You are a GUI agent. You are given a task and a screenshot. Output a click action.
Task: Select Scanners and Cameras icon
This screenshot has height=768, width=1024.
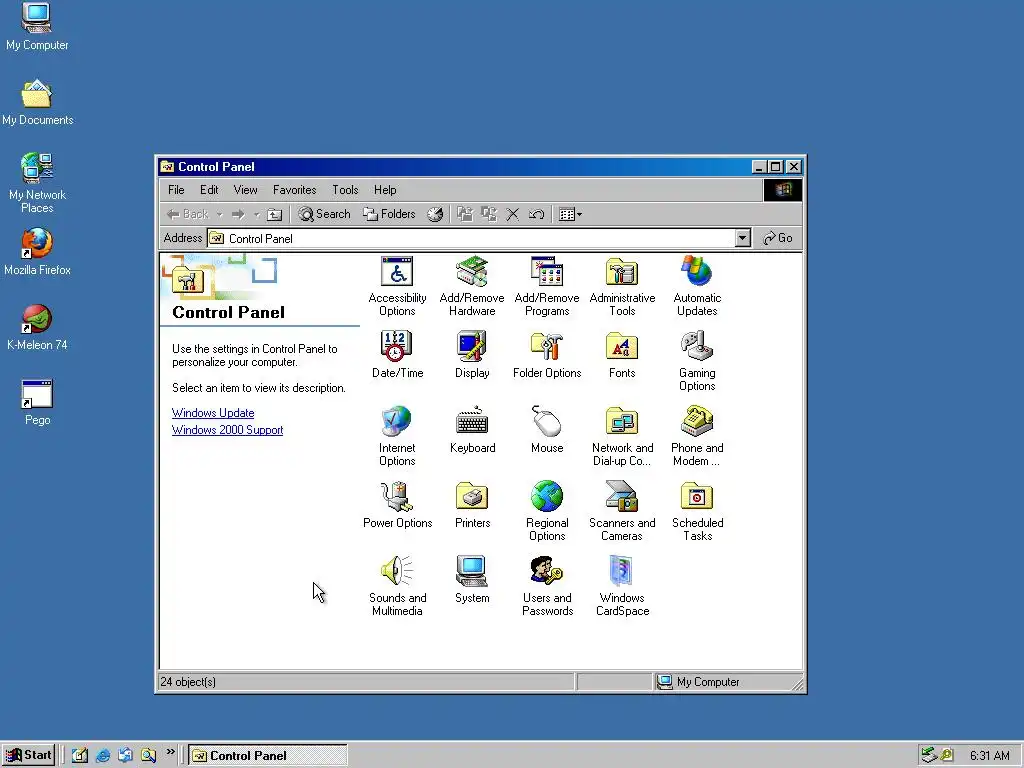tap(622, 511)
